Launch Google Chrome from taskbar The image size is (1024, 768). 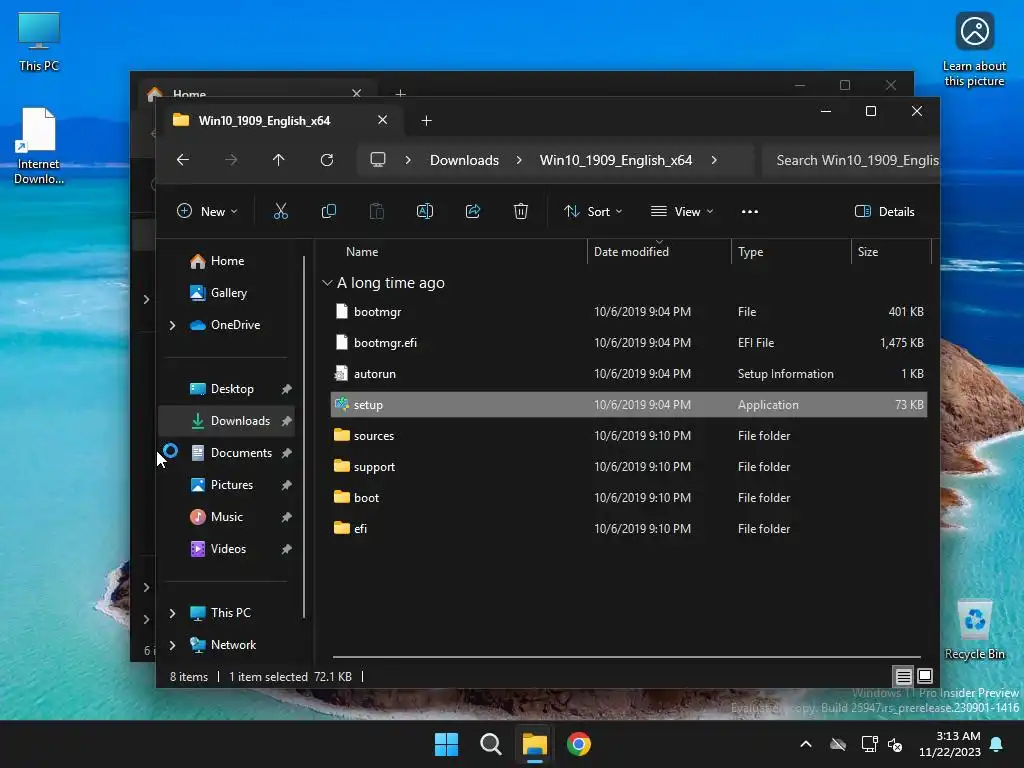(579, 744)
